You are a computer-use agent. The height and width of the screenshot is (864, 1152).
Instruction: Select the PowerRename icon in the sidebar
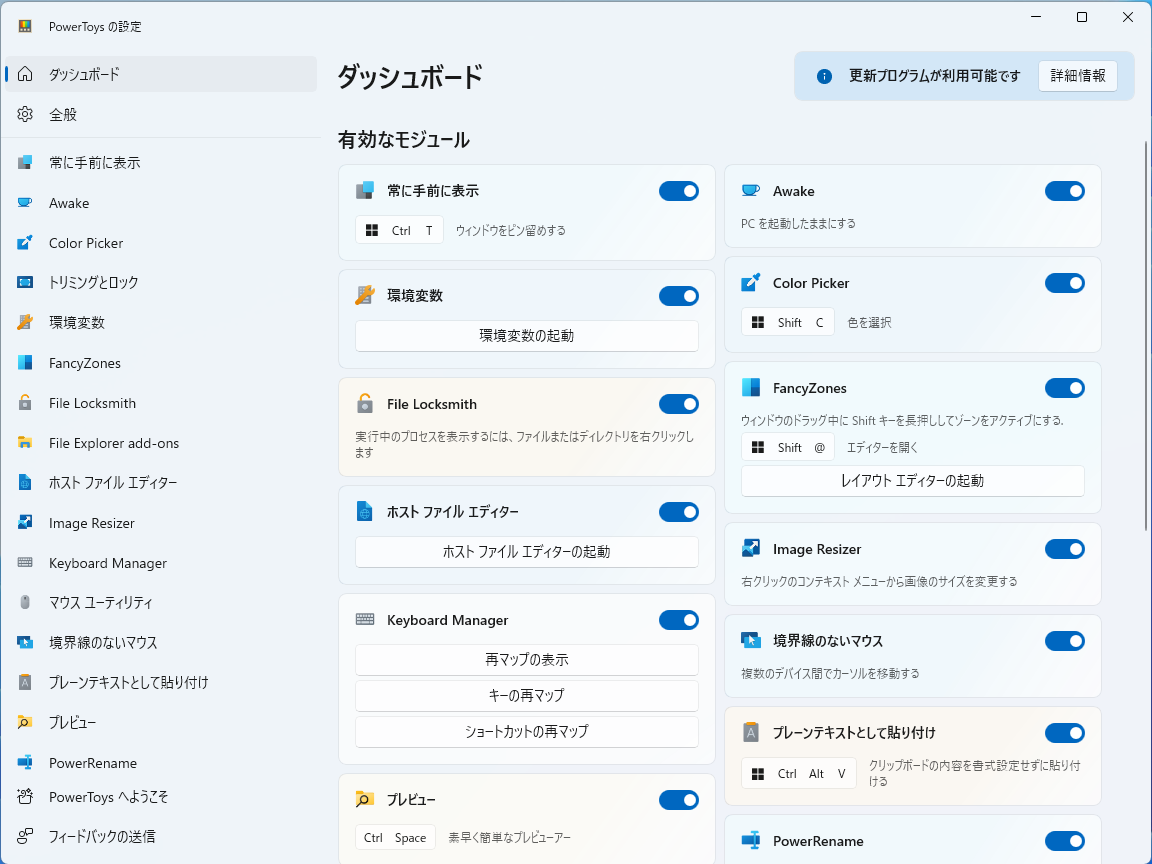pyautogui.click(x=24, y=763)
